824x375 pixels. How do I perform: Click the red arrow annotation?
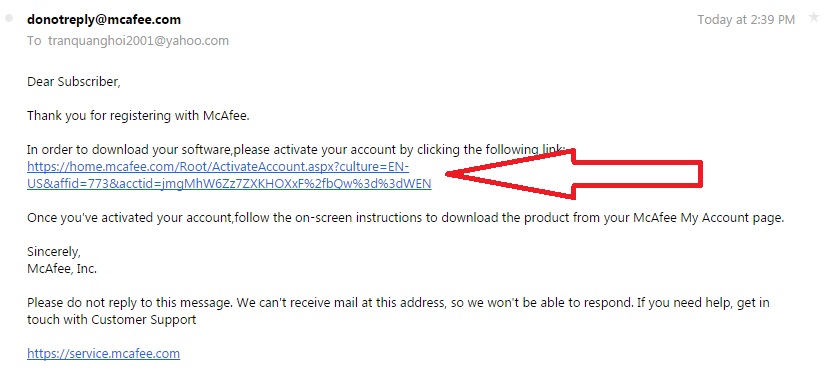[x=574, y=174]
